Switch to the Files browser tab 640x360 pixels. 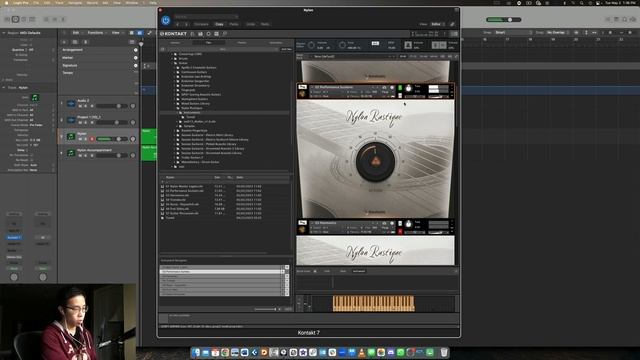pos(209,42)
